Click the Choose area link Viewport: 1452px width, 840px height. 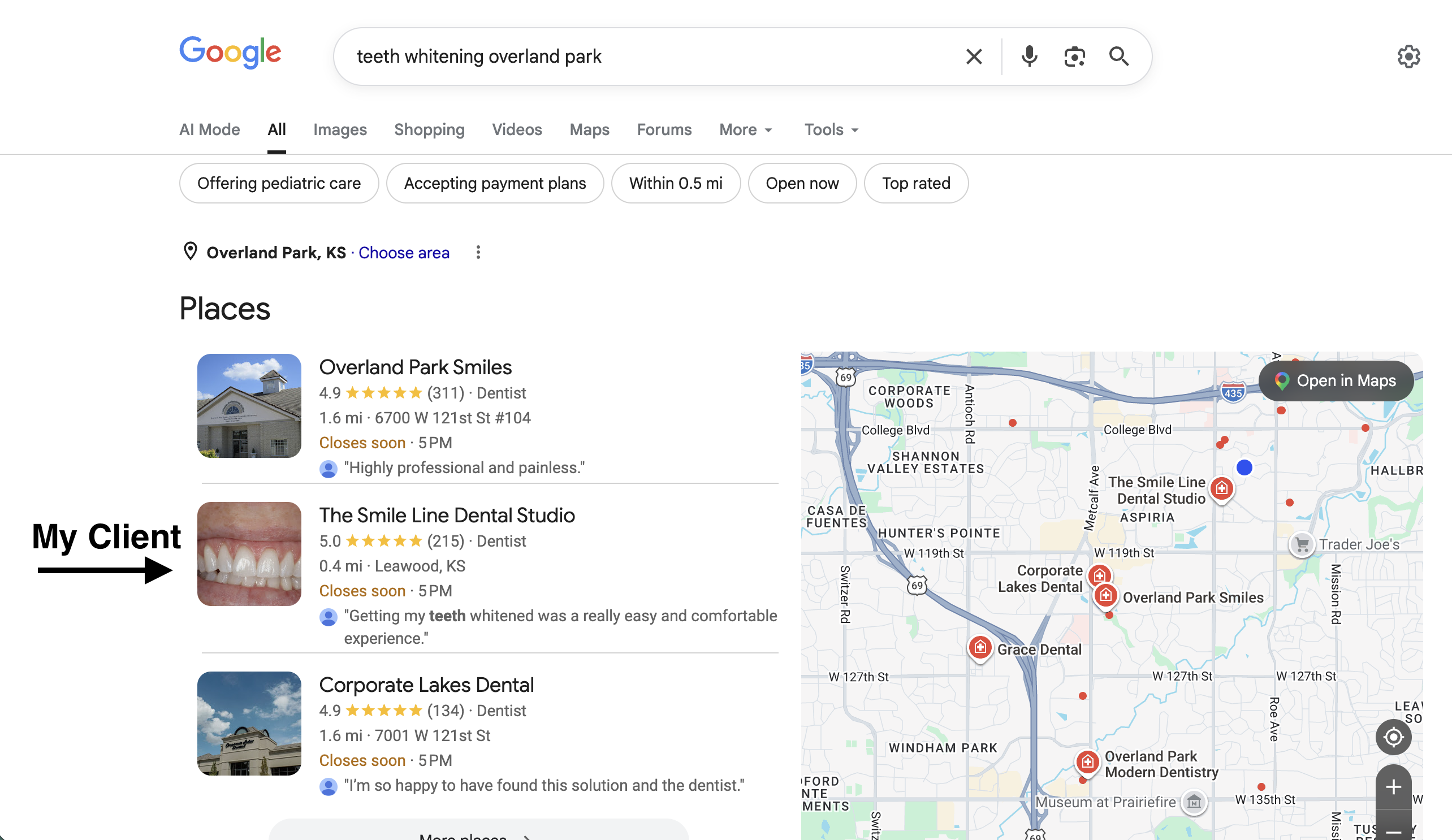404,252
